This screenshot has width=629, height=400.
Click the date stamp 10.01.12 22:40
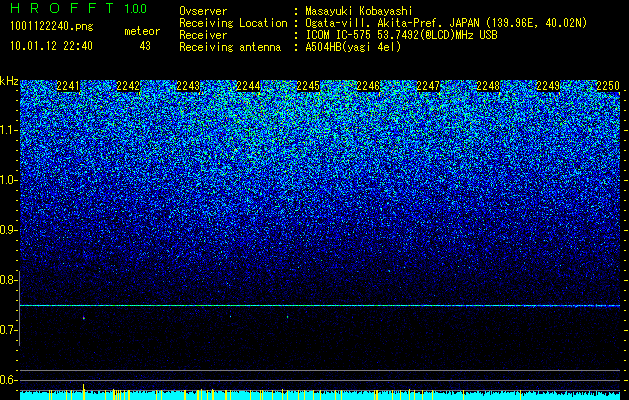(x=51, y=46)
